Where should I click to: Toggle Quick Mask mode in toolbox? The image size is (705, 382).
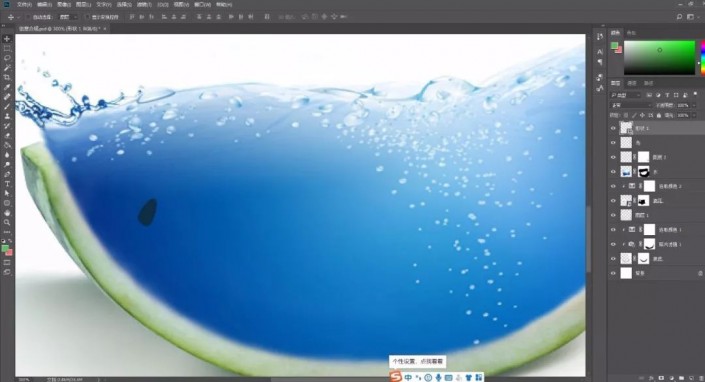(7, 262)
